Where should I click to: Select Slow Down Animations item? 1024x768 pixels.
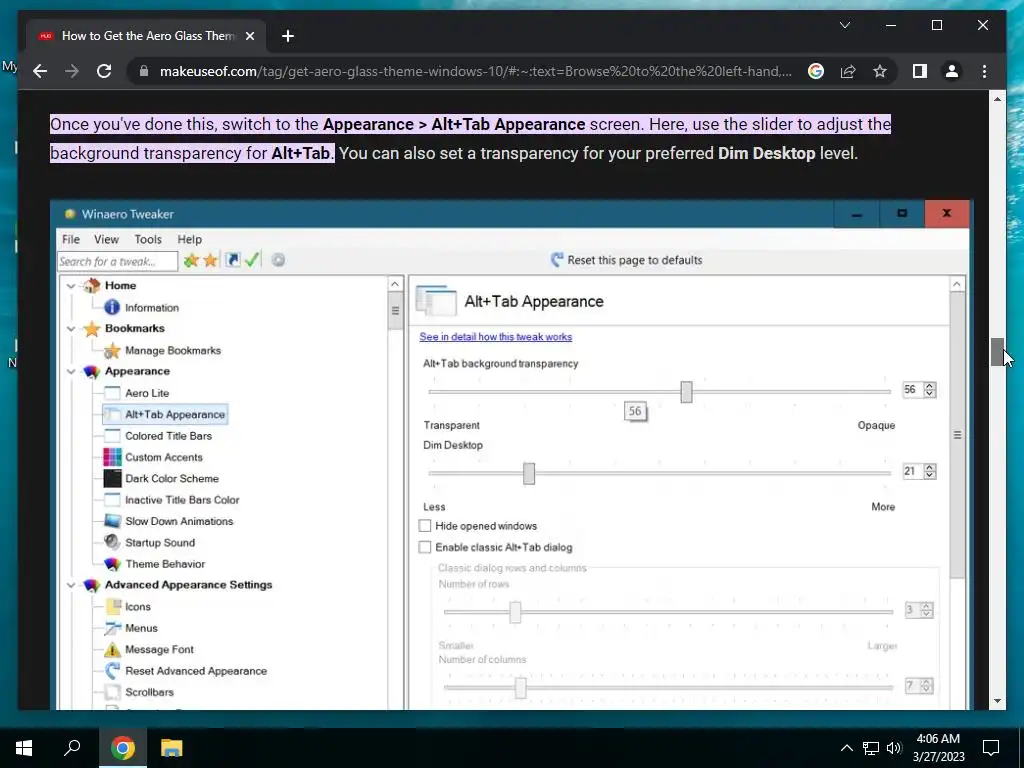pyautogui.click(x=179, y=521)
